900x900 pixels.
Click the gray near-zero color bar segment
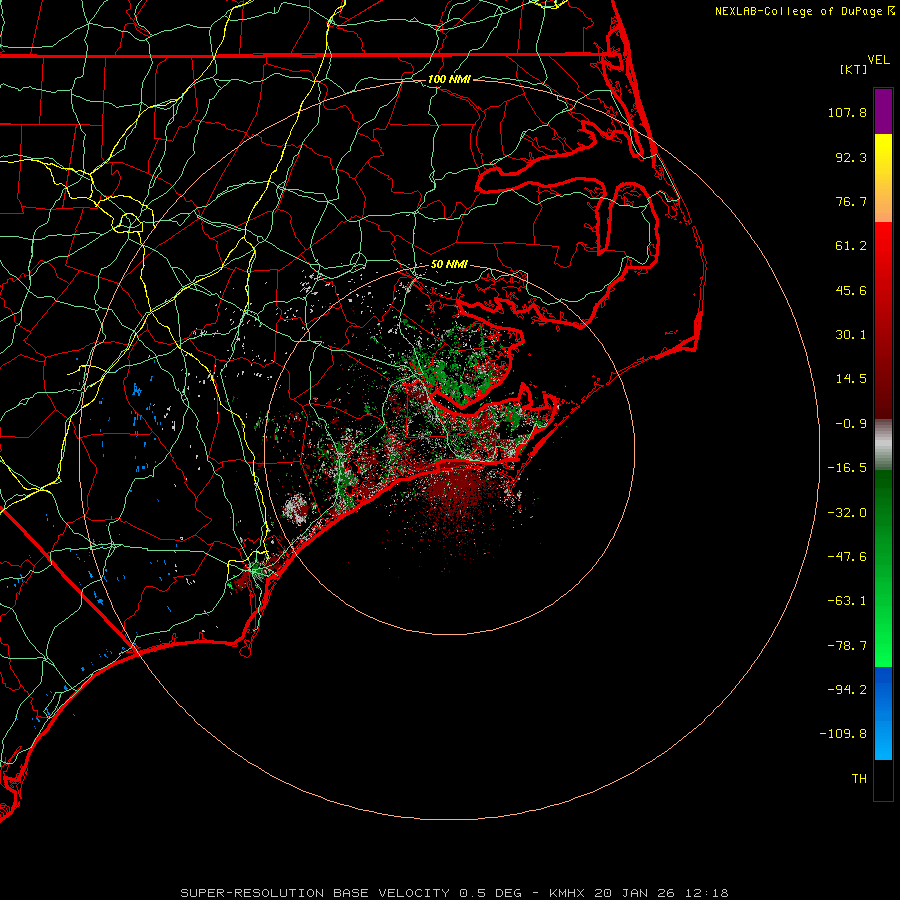883,445
